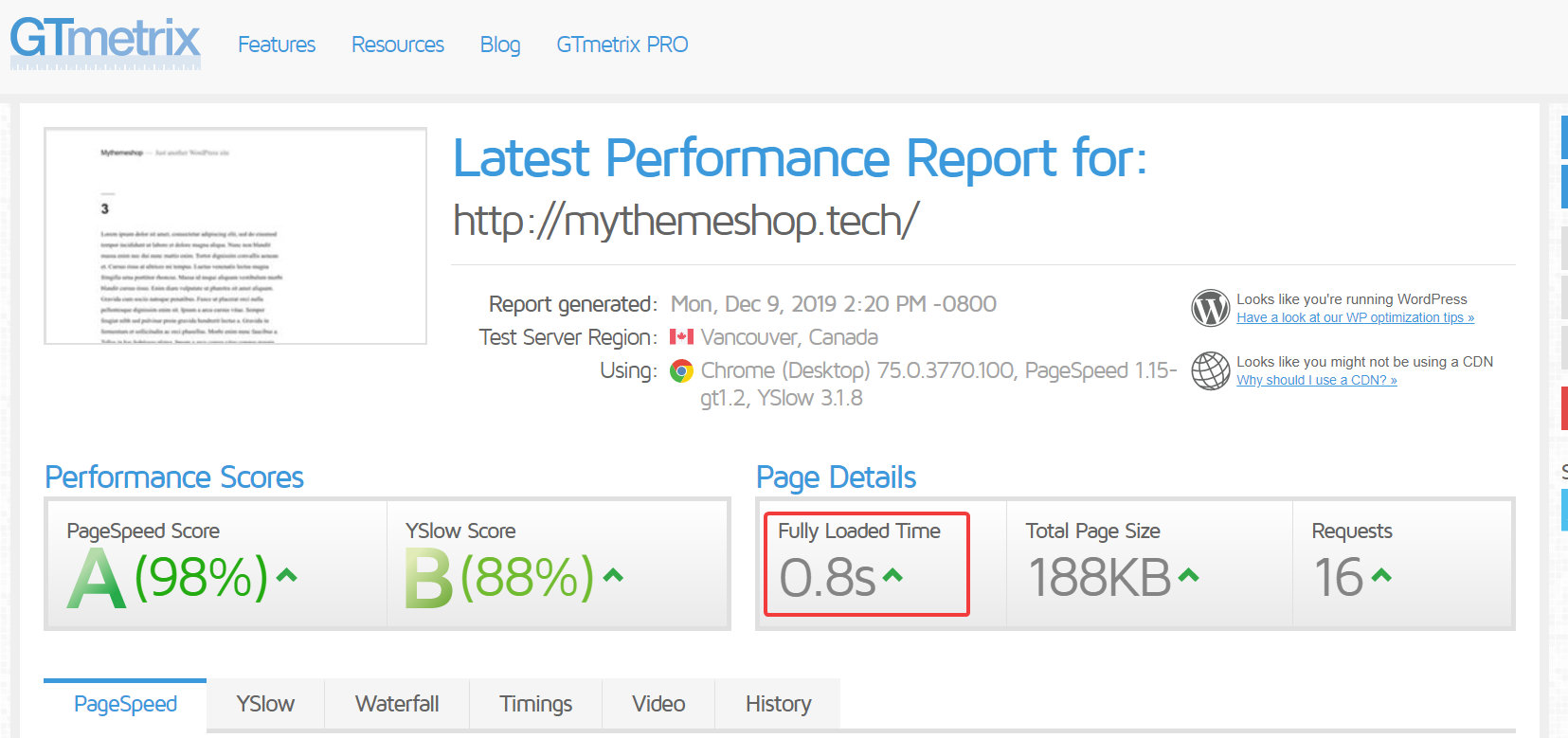Click the '16' requests value
1568x738 pixels.
(1338, 577)
